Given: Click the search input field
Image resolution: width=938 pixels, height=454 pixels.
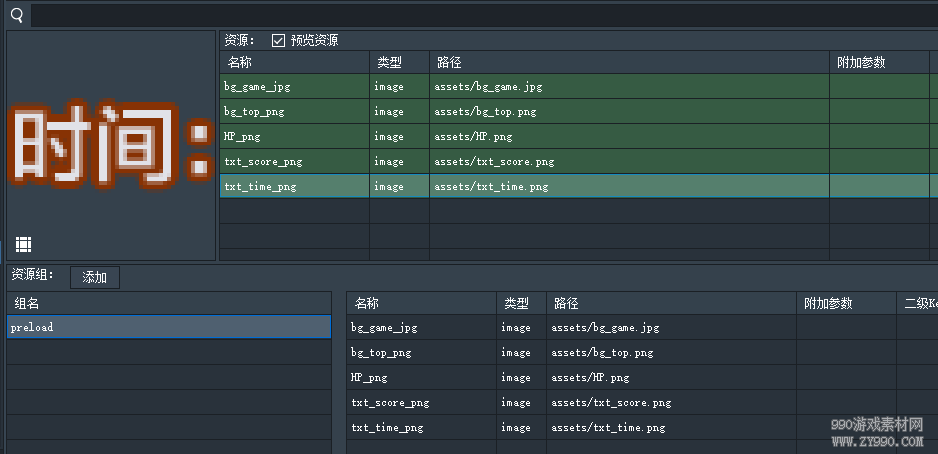Looking at the screenshot, I should tap(484, 16).
